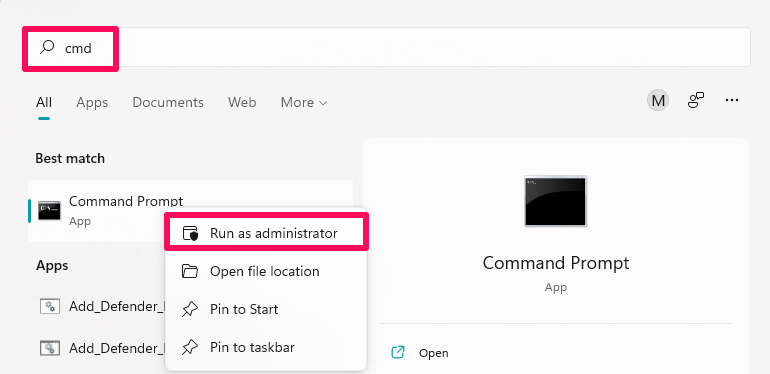Image resolution: width=770 pixels, height=374 pixels.
Task: Choose Pin to taskbar
Action: (266, 347)
